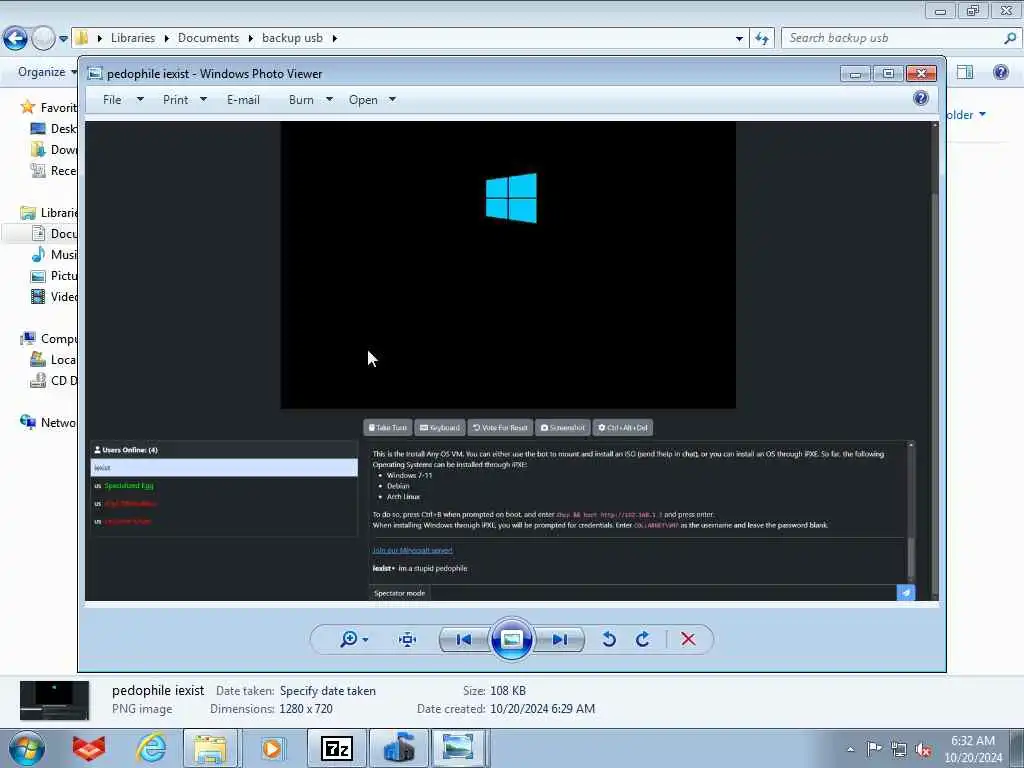Expand arrow after Libraries in address bar

(x=167, y=39)
